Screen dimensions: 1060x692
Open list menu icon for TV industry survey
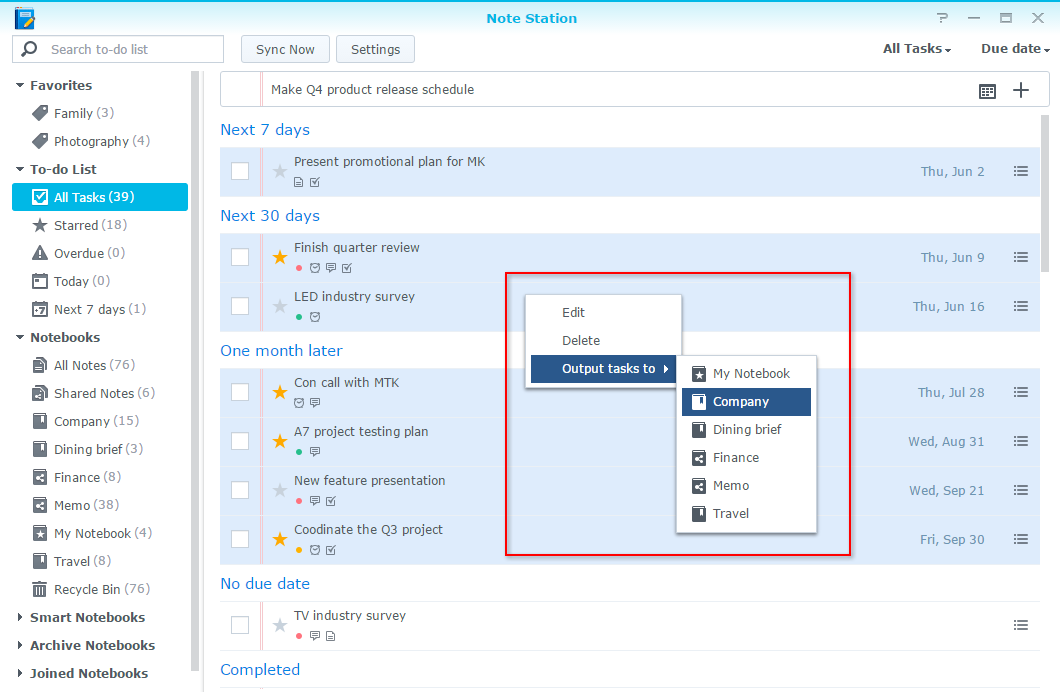click(x=1021, y=625)
